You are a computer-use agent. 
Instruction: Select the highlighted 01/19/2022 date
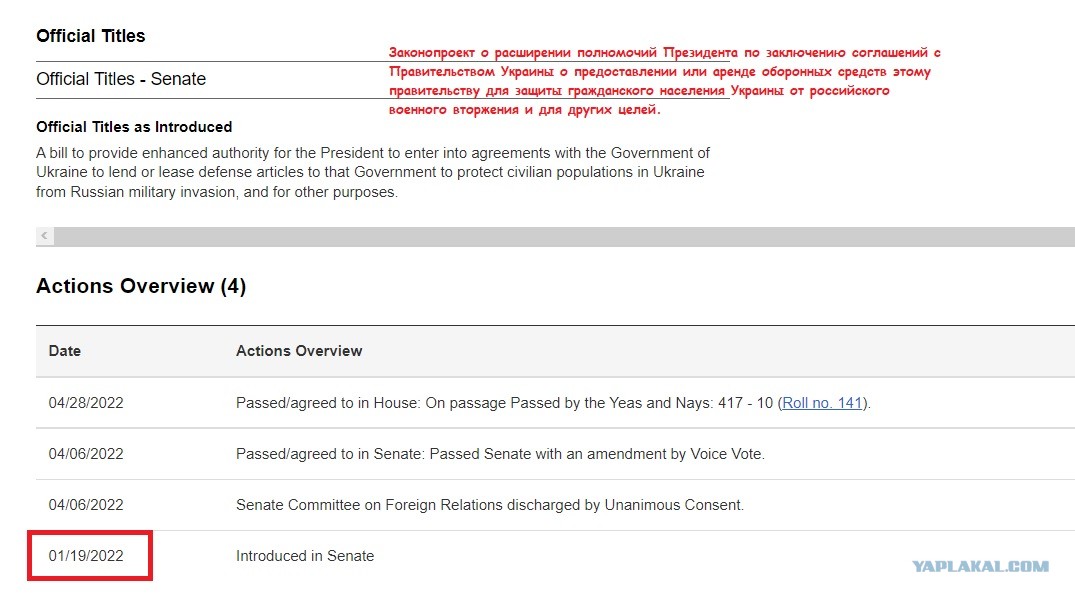tap(86, 556)
